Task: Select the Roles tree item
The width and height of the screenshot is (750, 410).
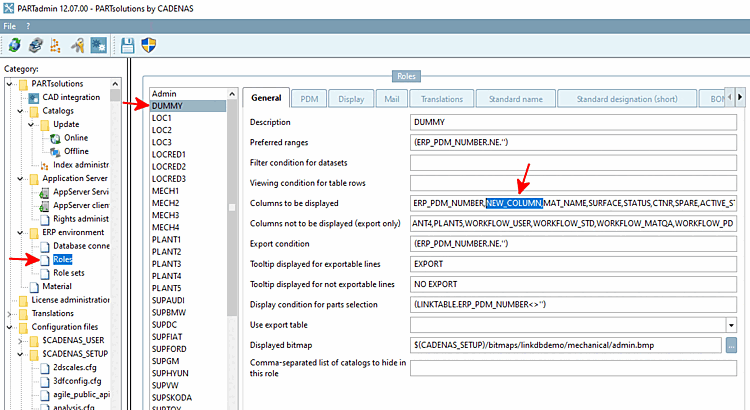Action: coord(63,260)
